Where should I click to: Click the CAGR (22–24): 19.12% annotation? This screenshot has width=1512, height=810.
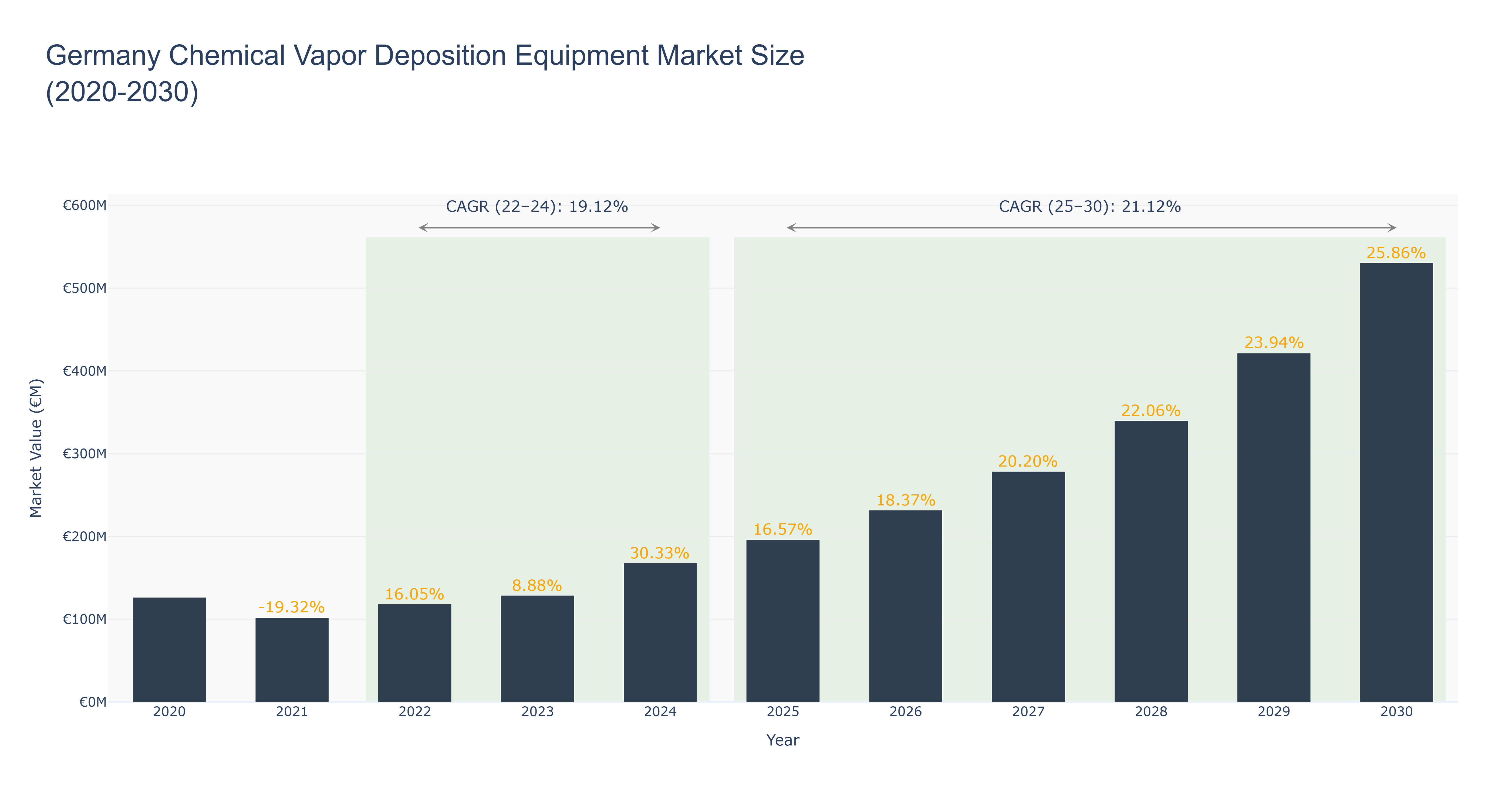(x=537, y=207)
